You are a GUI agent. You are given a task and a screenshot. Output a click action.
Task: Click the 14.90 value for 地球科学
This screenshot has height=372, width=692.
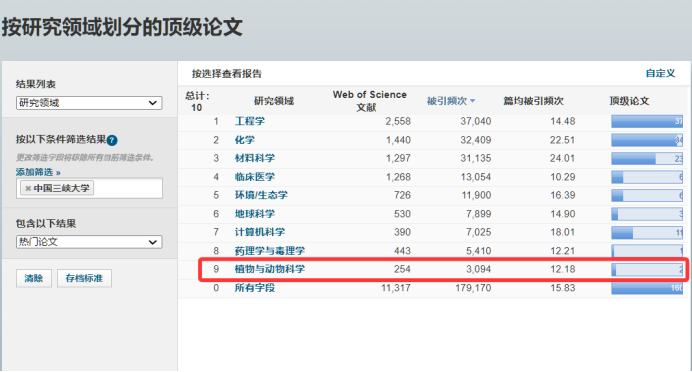[563, 214]
